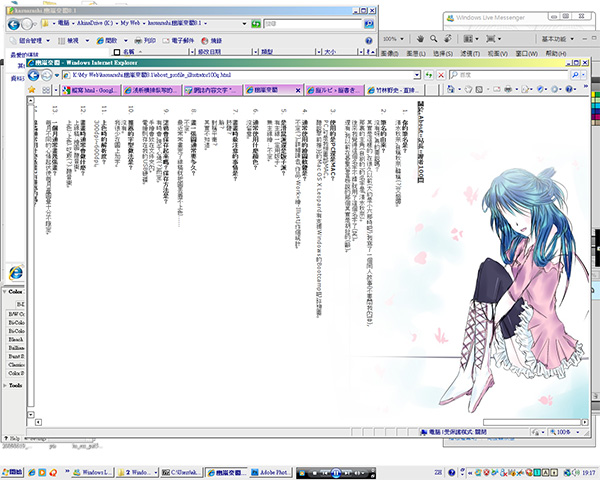Click the green refresh button in the Explorer window
The height and width of the screenshot is (480, 600).
click(x=256, y=24)
